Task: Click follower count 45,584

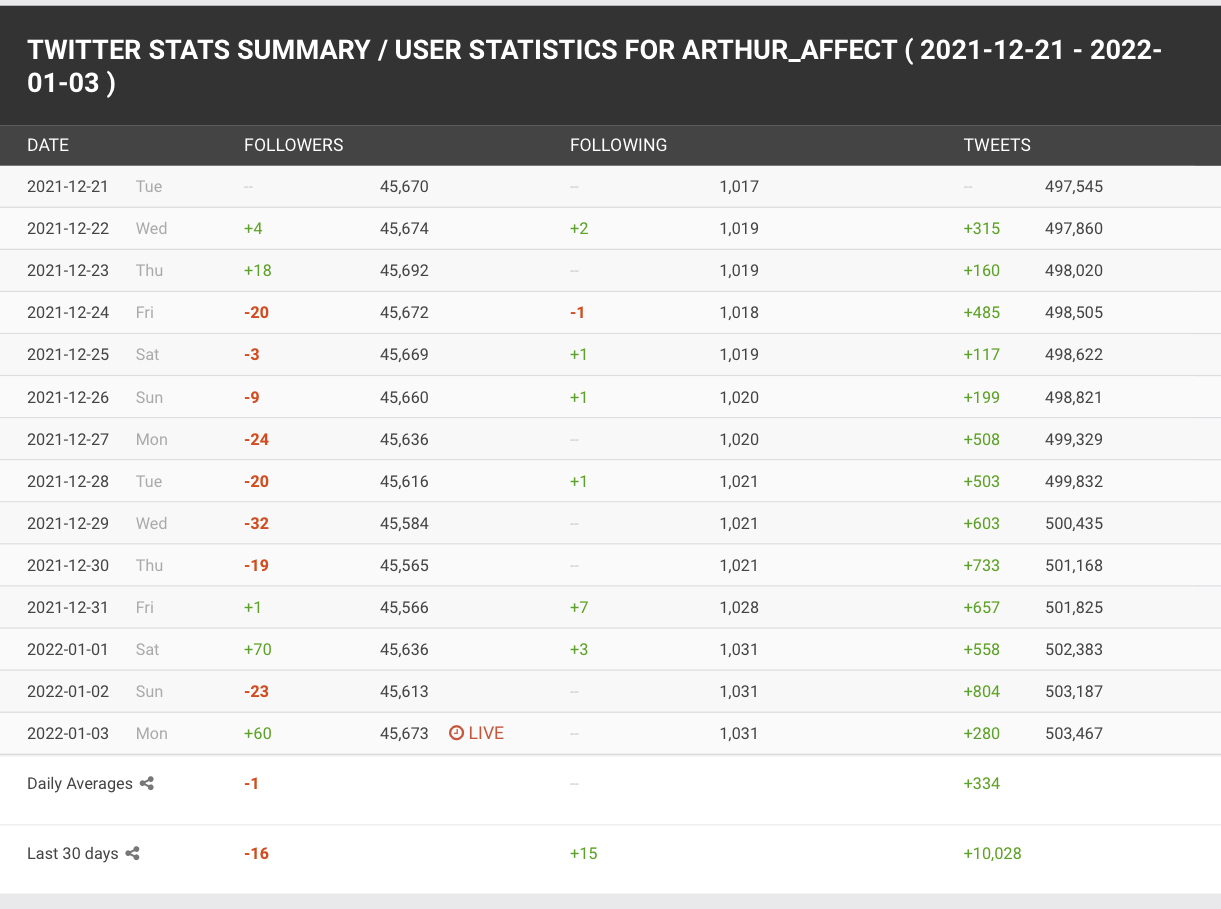Action: pos(404,523)
